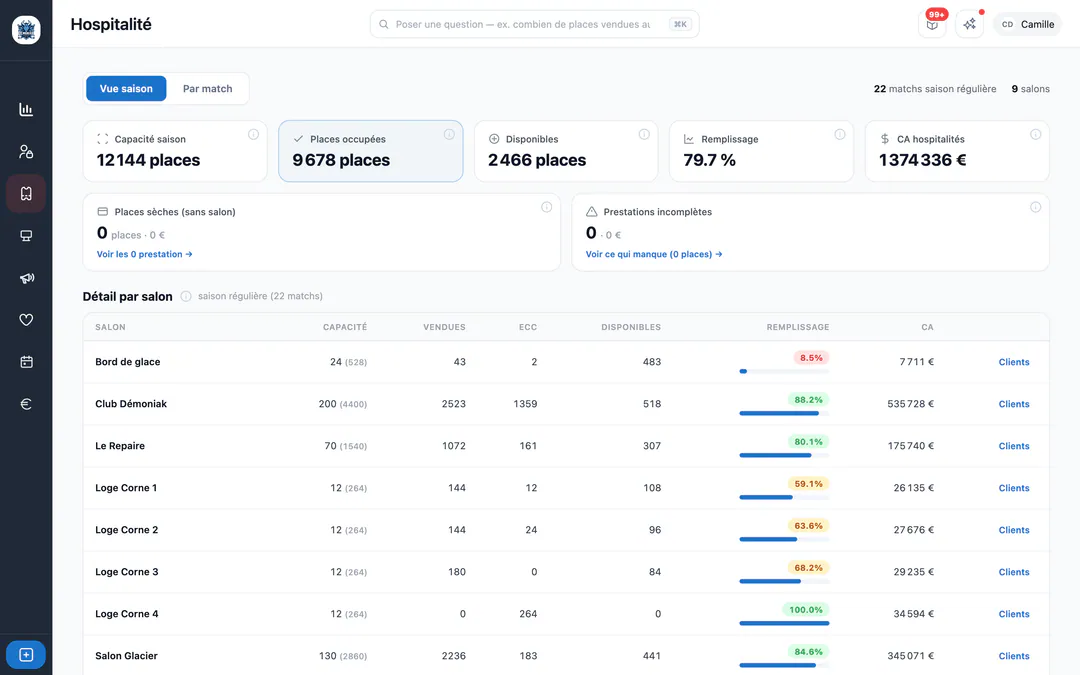Open Clients for Salon Glacier

pyautogui.click(x=1014, y=656)
